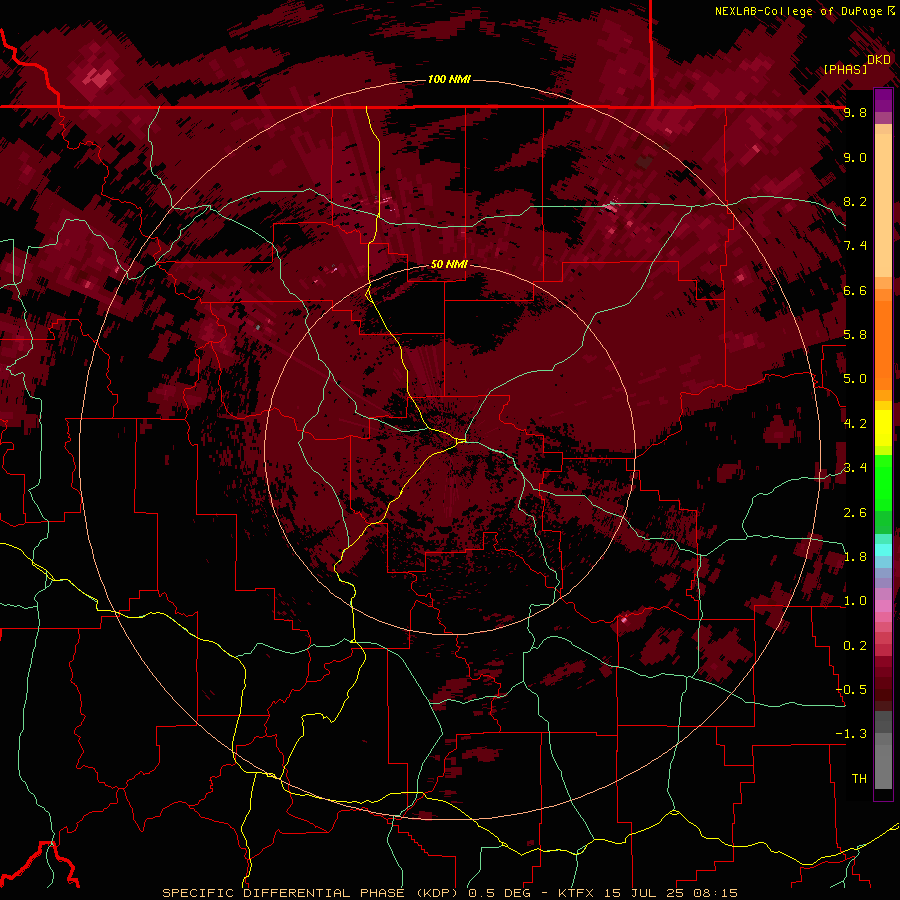Image resolution: width=900 pixels, height=900 pixels.
Task: Click the -1.3 value on the color scale
Action: click(851, 734)
